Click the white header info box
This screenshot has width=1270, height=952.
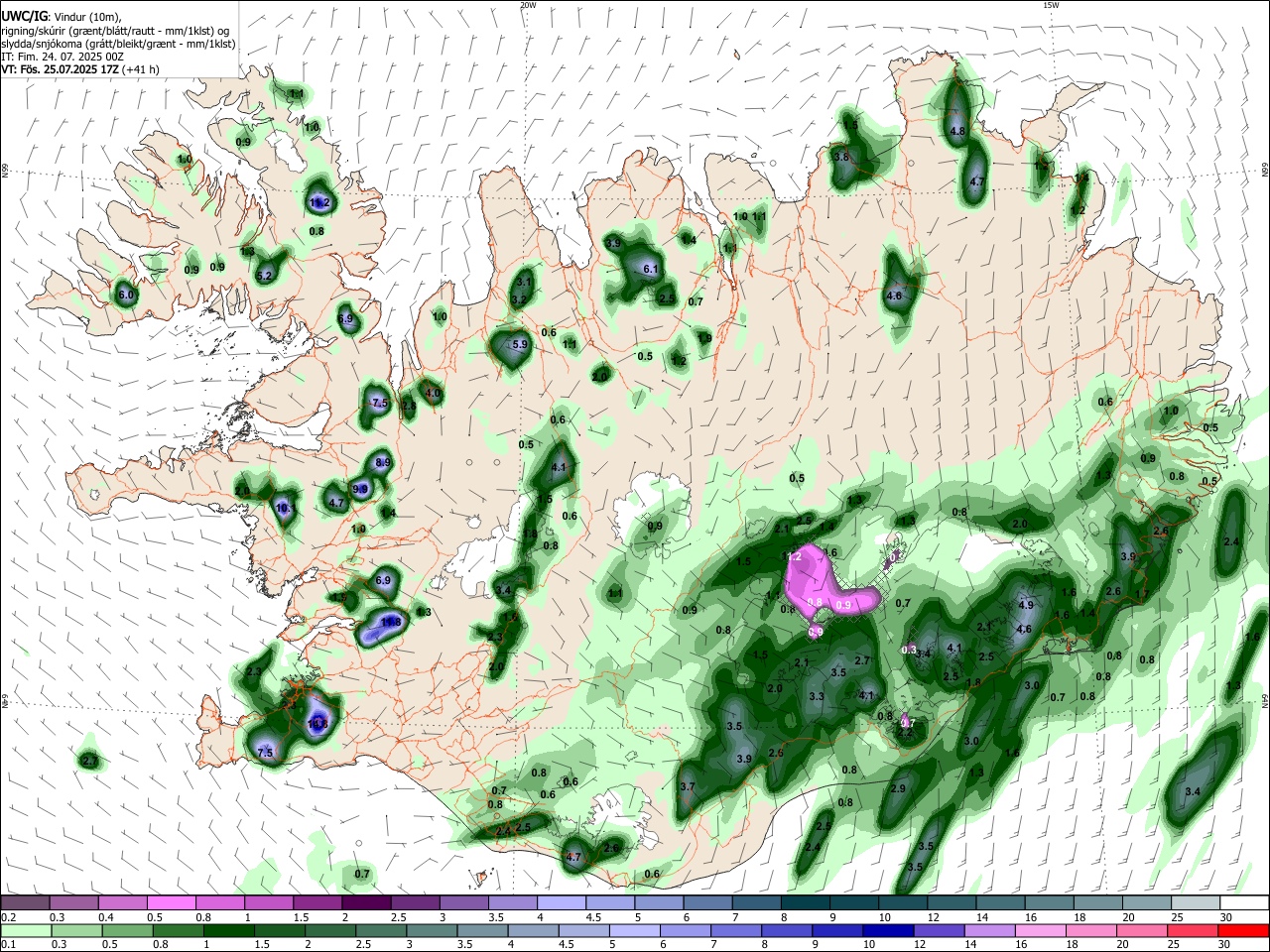pos(119,40)
